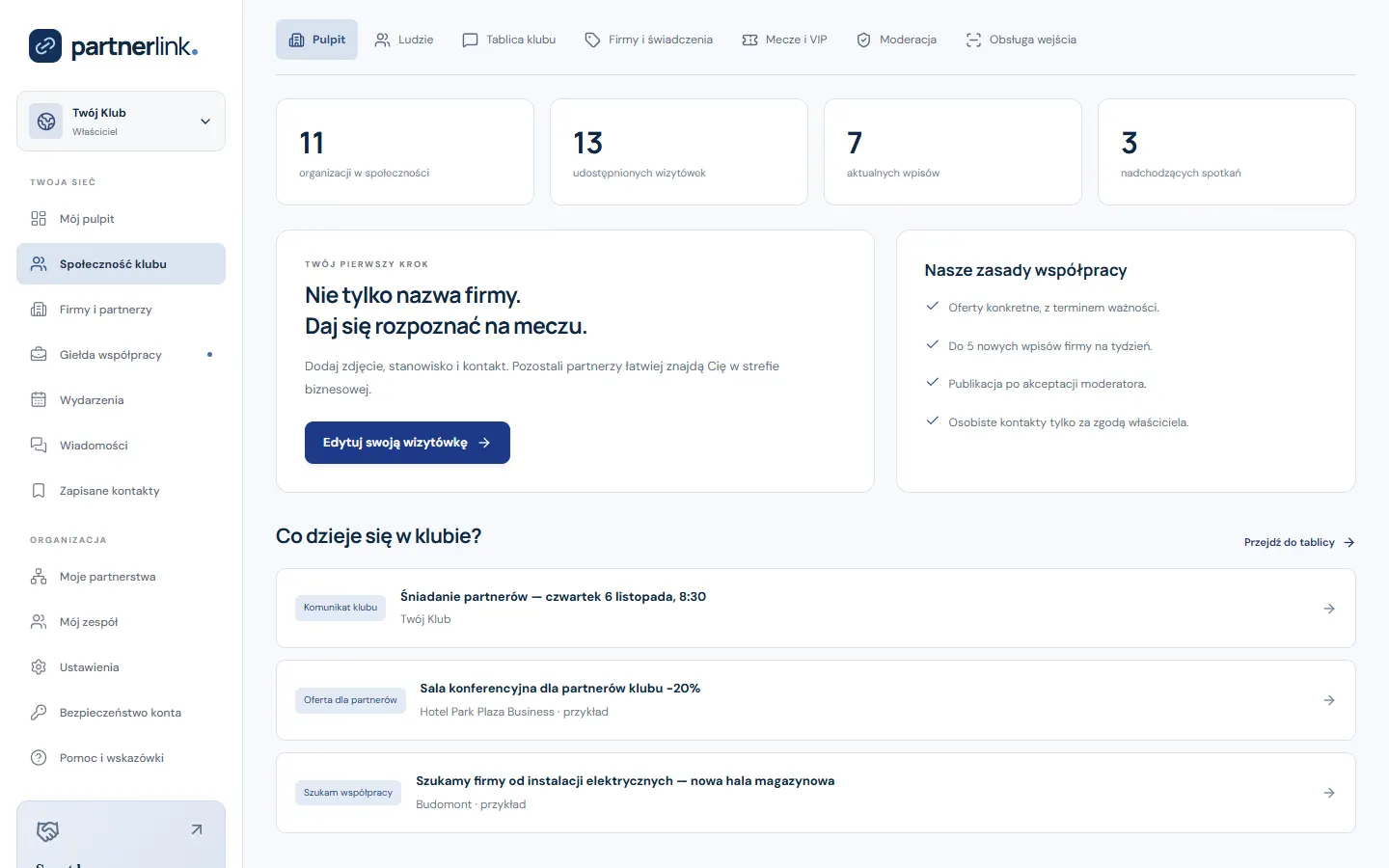Click Edytuj swoją wizytówkę button
Image resolution: width=1389 pixels, height=868 pixels.
click(x=407, y=443)
